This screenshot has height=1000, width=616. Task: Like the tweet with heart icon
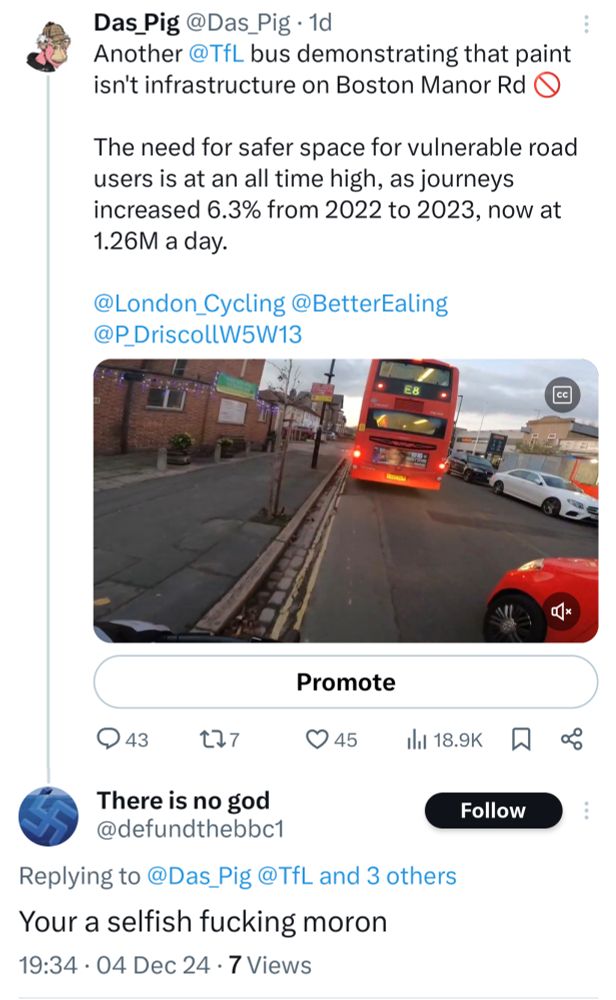317,739
